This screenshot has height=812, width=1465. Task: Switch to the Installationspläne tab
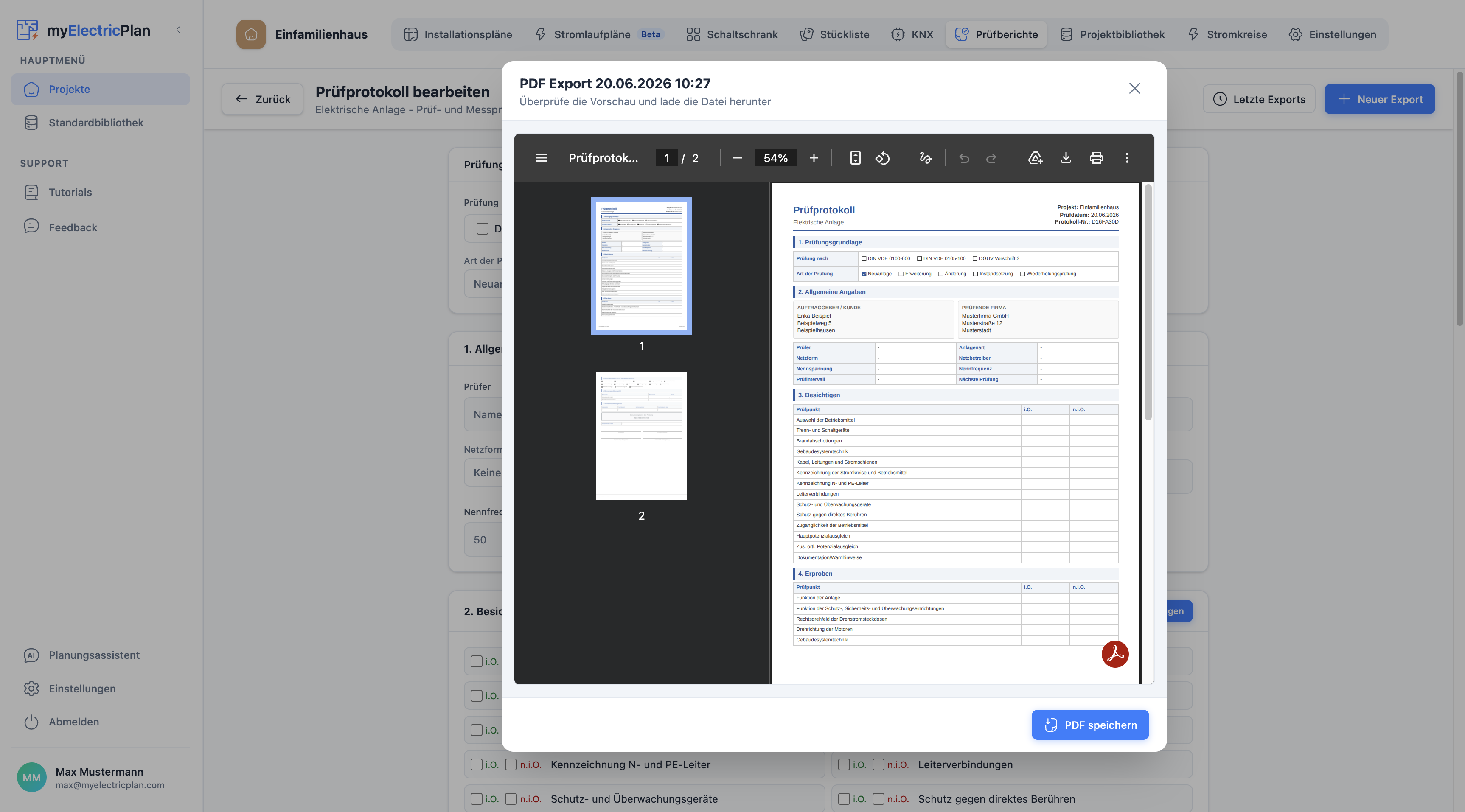coord(458,34)
